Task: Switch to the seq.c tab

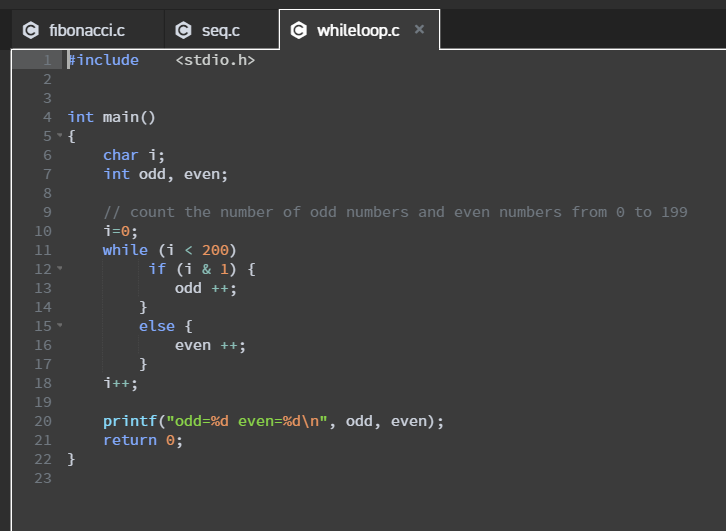Action: [222, 31]
